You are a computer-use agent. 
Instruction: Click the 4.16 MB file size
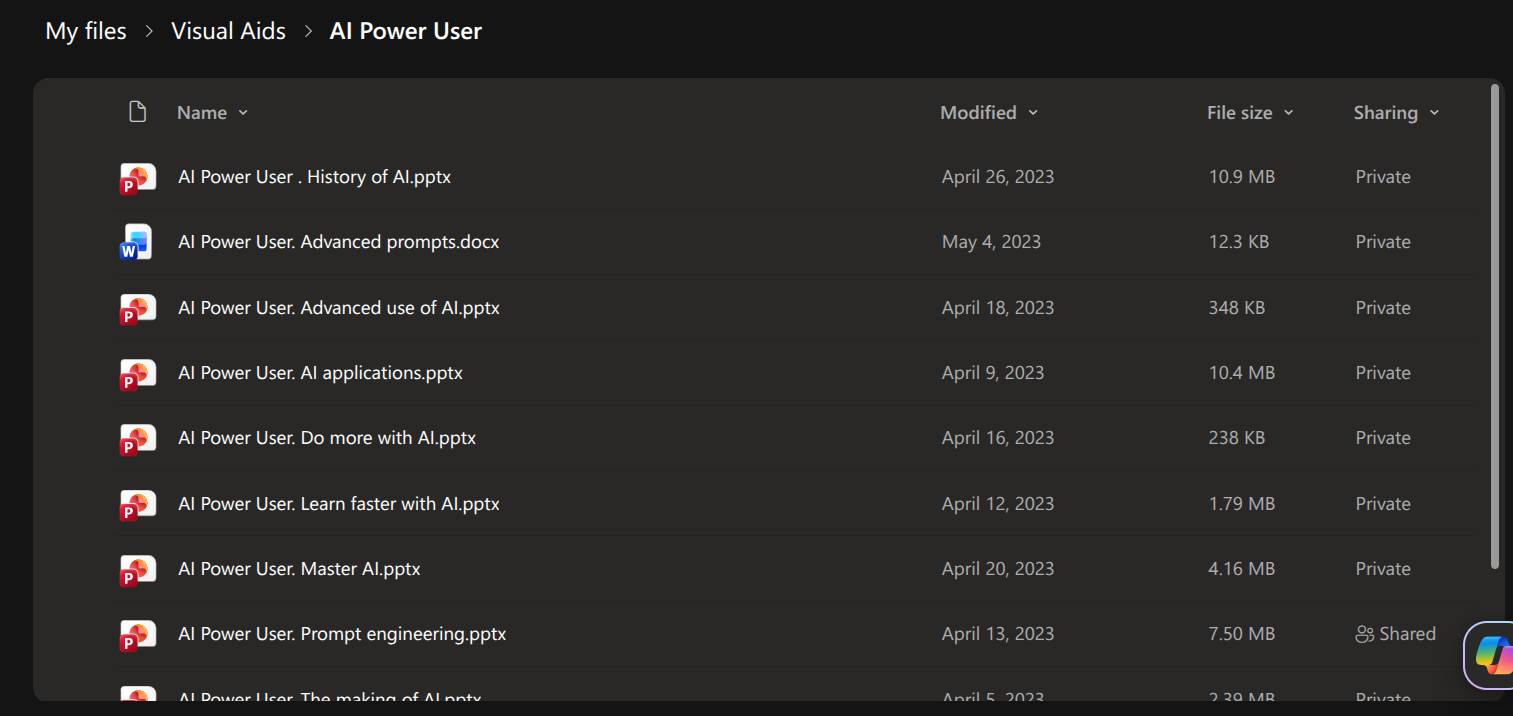1242,569
